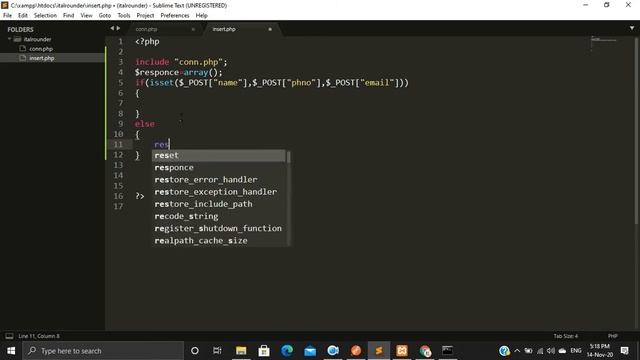Image resolution: width=640 pixels, height=360 pixels.
Task: Open Google Chrome from taskbar
Action: (425, 351)
